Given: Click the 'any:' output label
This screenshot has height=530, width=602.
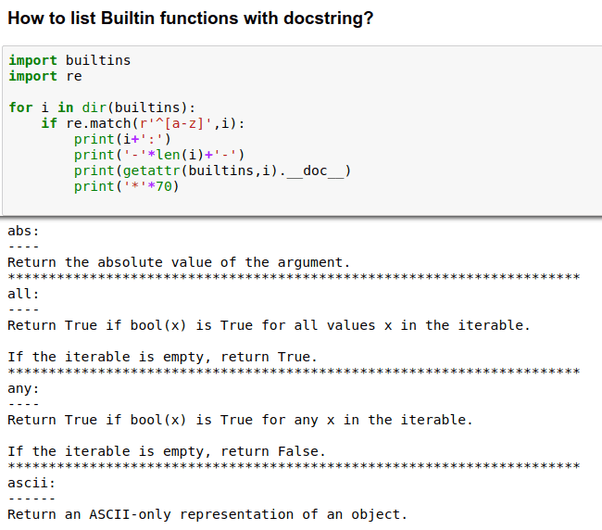Looking at the screenshot, I should [x=23, y=388].
